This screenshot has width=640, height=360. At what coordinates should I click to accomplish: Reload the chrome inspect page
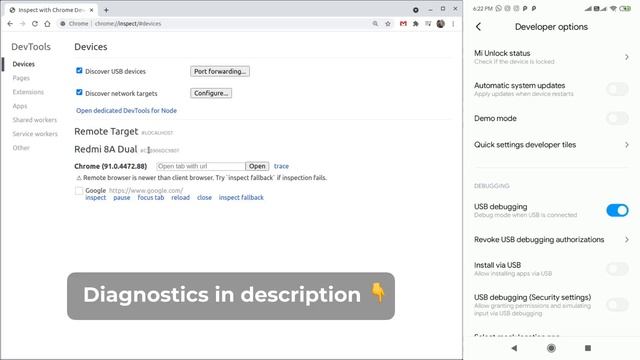(x=35, y=24)
